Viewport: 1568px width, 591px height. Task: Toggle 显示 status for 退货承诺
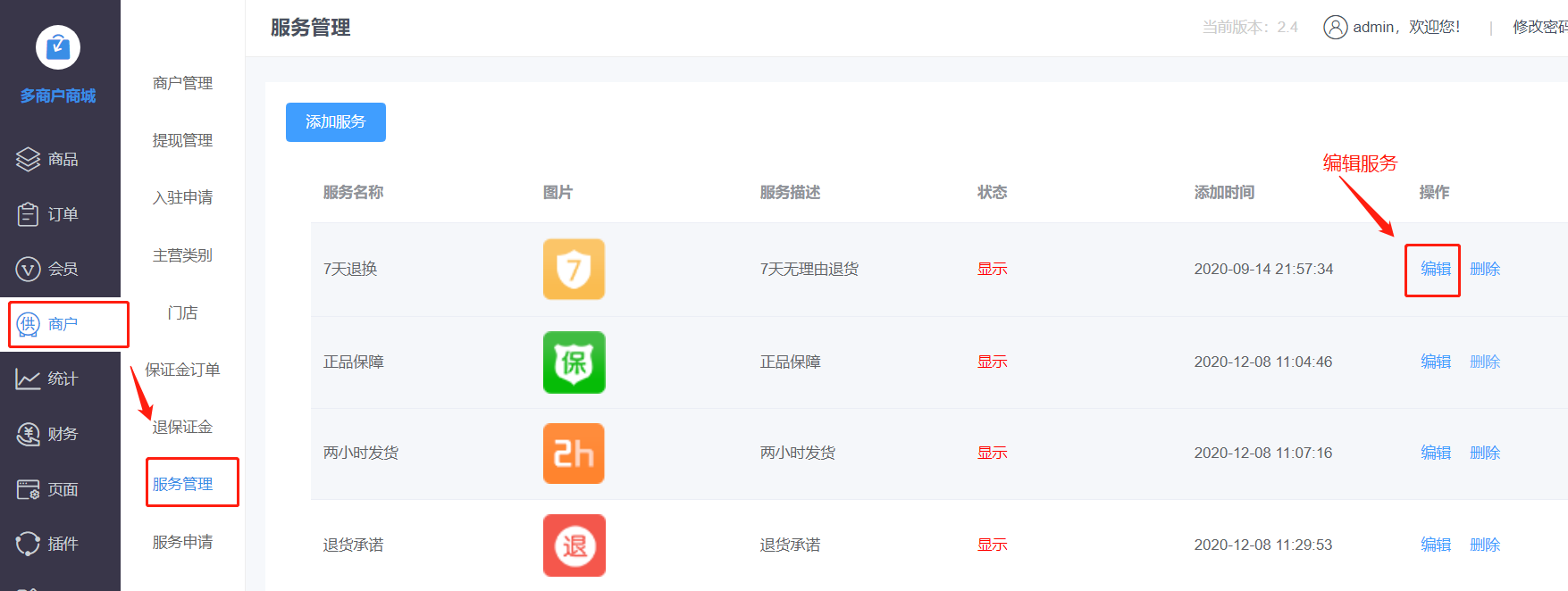pos(992,545)
